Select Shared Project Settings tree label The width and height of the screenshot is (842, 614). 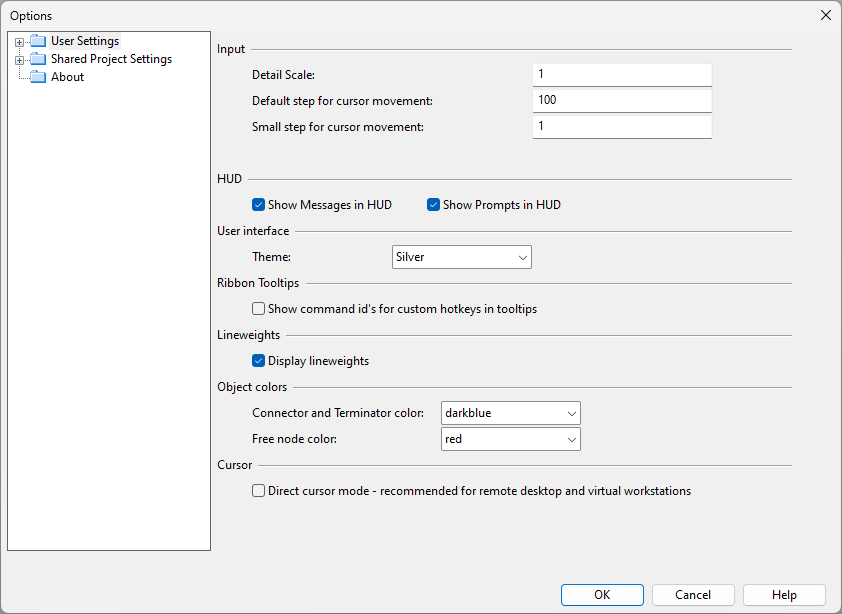coord(111,59)
